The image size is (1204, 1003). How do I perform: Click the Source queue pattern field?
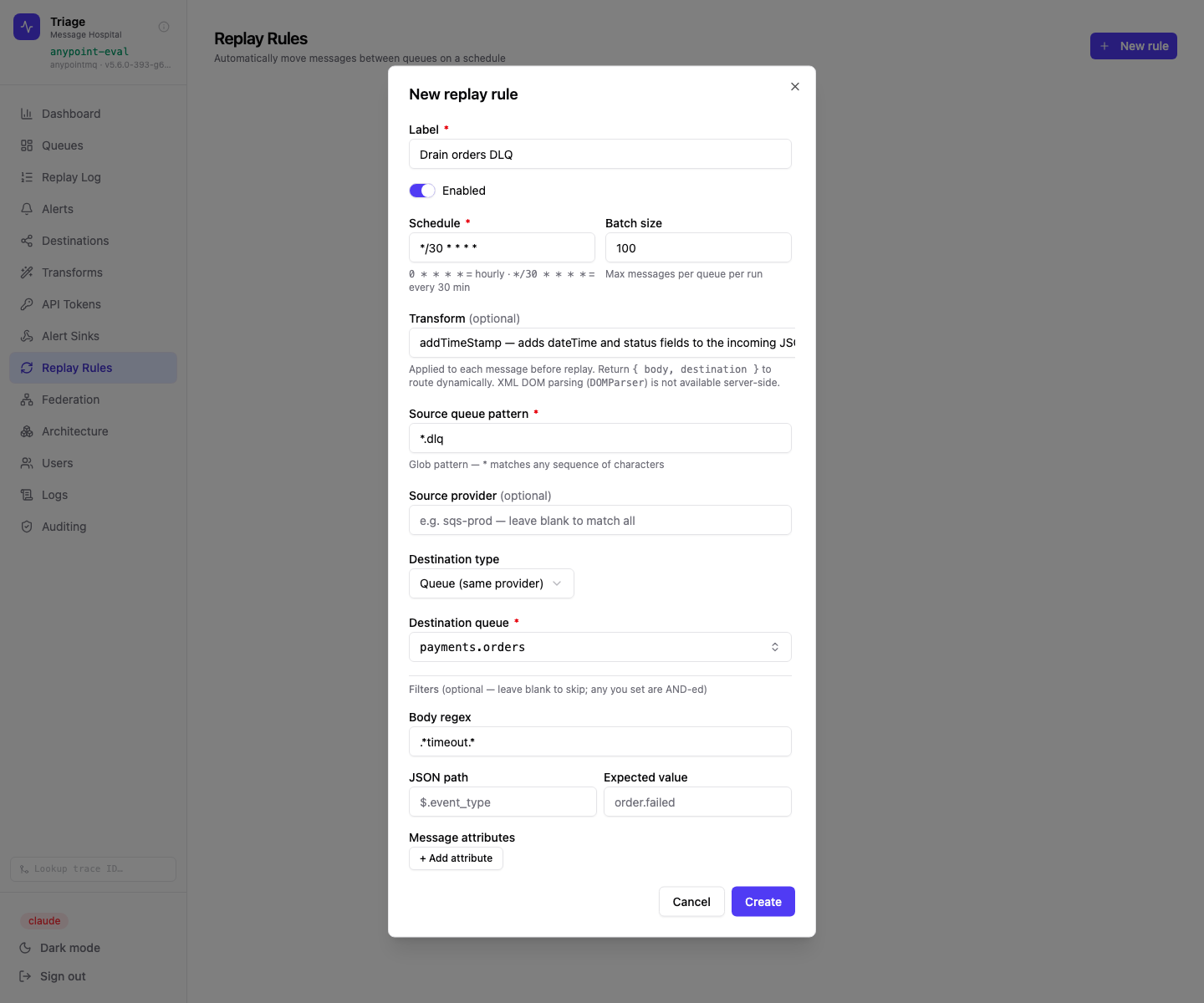(x=600, y=439)
